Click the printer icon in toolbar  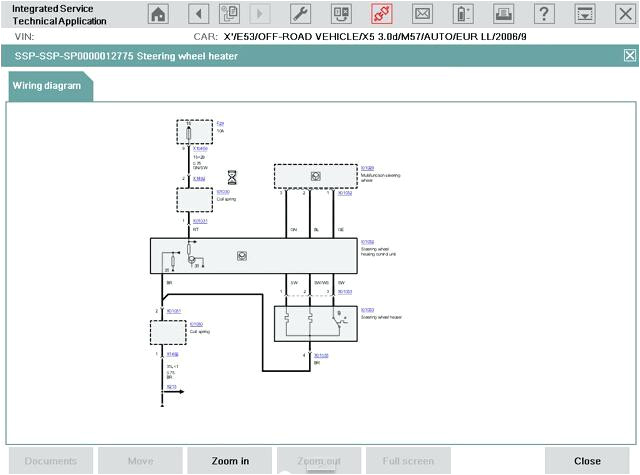[503, 13]
